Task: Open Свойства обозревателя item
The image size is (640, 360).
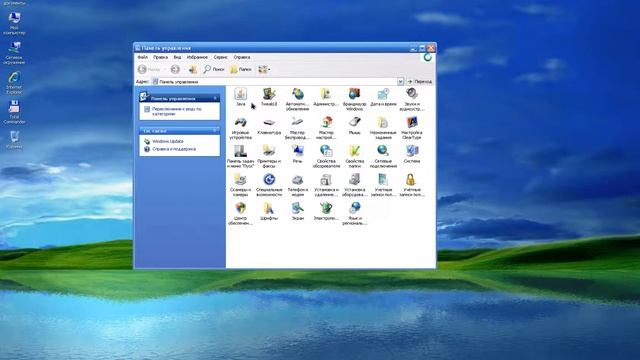Action: [326, 156]
